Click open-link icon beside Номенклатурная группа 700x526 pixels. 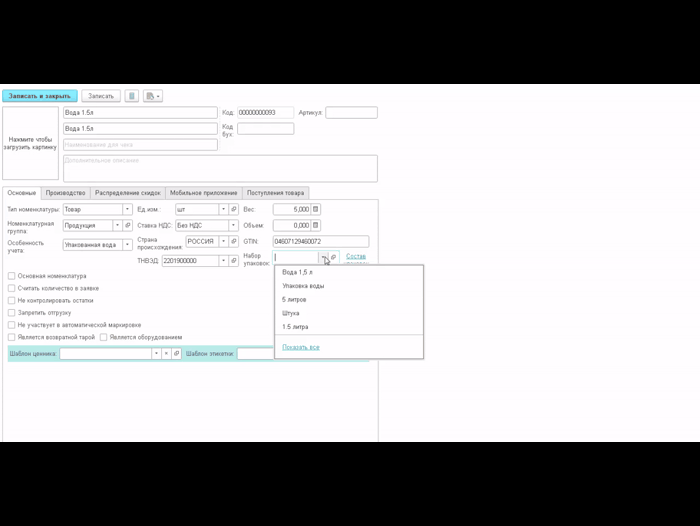(x=128, y=225)
